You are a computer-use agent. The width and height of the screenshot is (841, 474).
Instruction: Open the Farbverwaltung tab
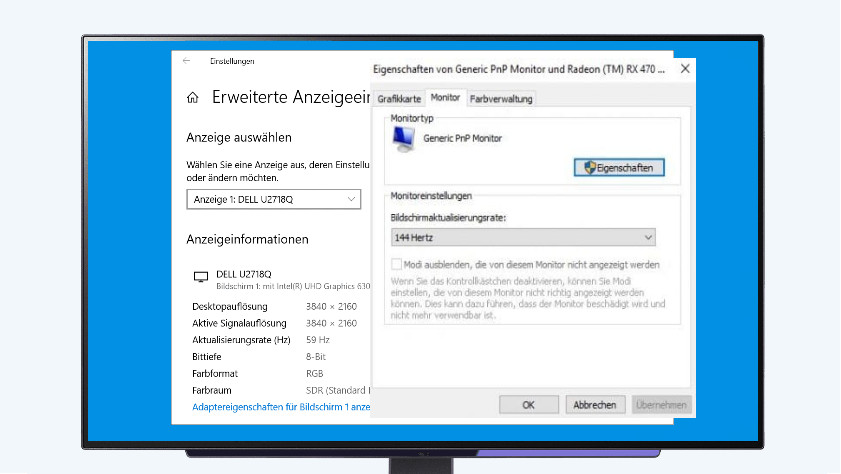pos(501,98)
